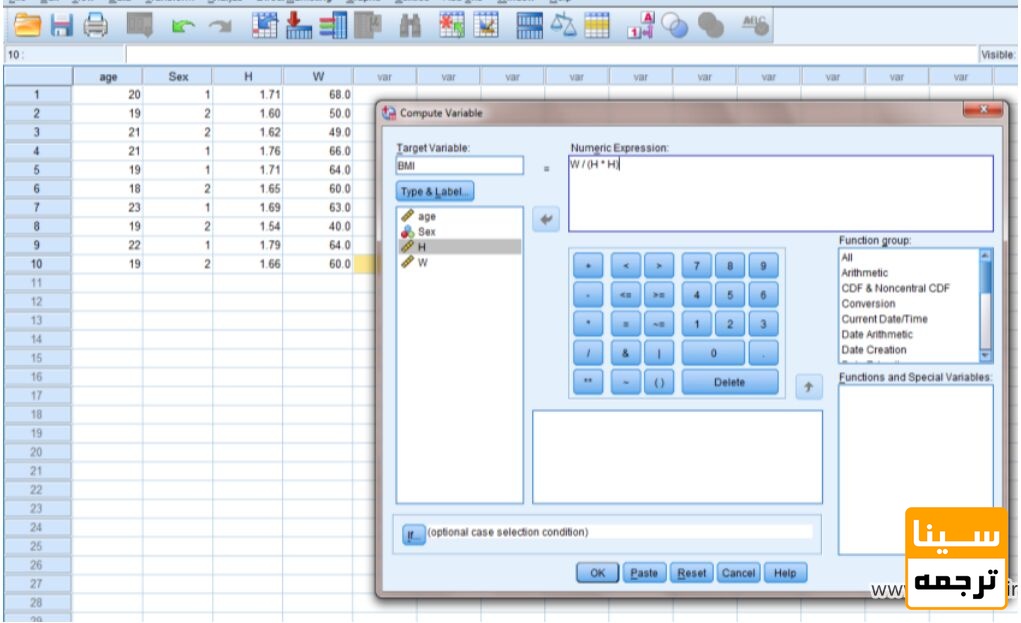Screen dimensions: 1021x623
Task: Undo last action with green arrow
Action: pyautogui.click(x=183, y=26)
